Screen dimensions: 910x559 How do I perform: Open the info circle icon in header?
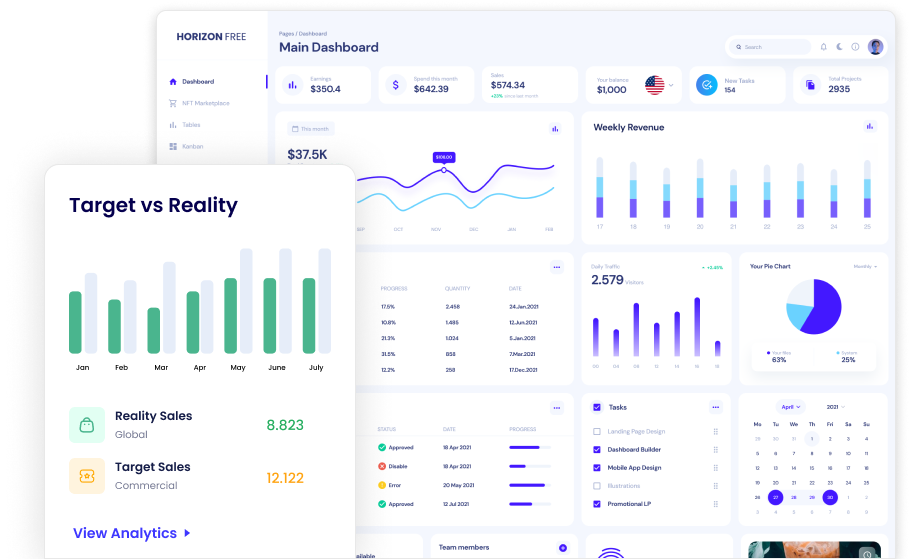click(855, 47)
